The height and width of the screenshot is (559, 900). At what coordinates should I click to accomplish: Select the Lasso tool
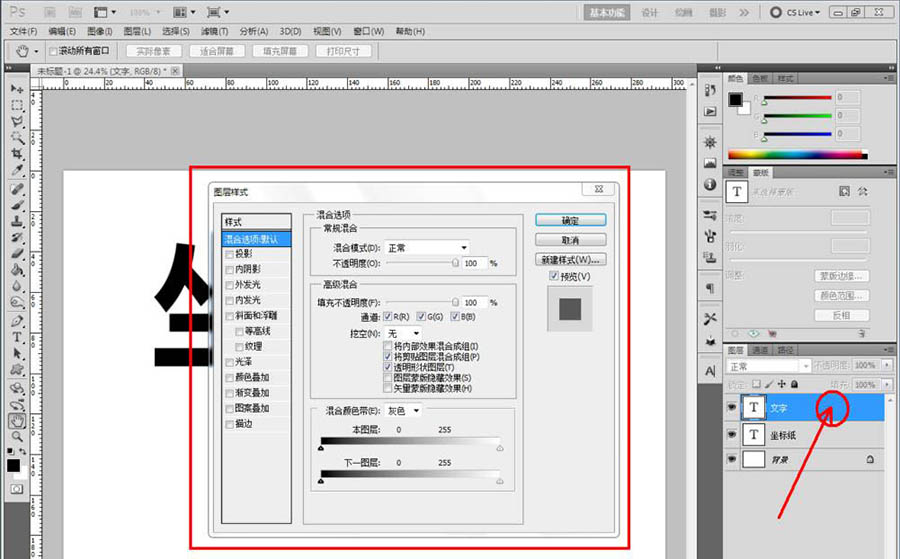(x=17, y=122)
